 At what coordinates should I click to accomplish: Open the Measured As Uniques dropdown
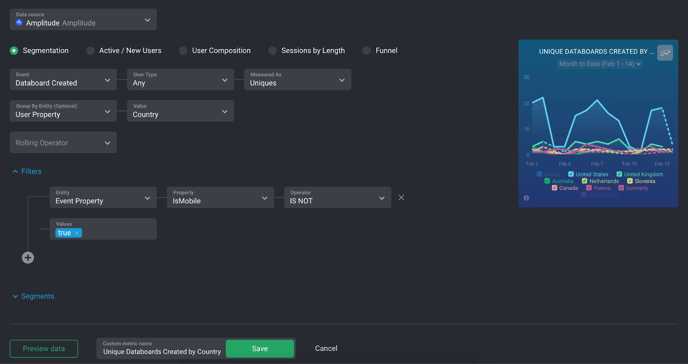(x=297, y=79)
